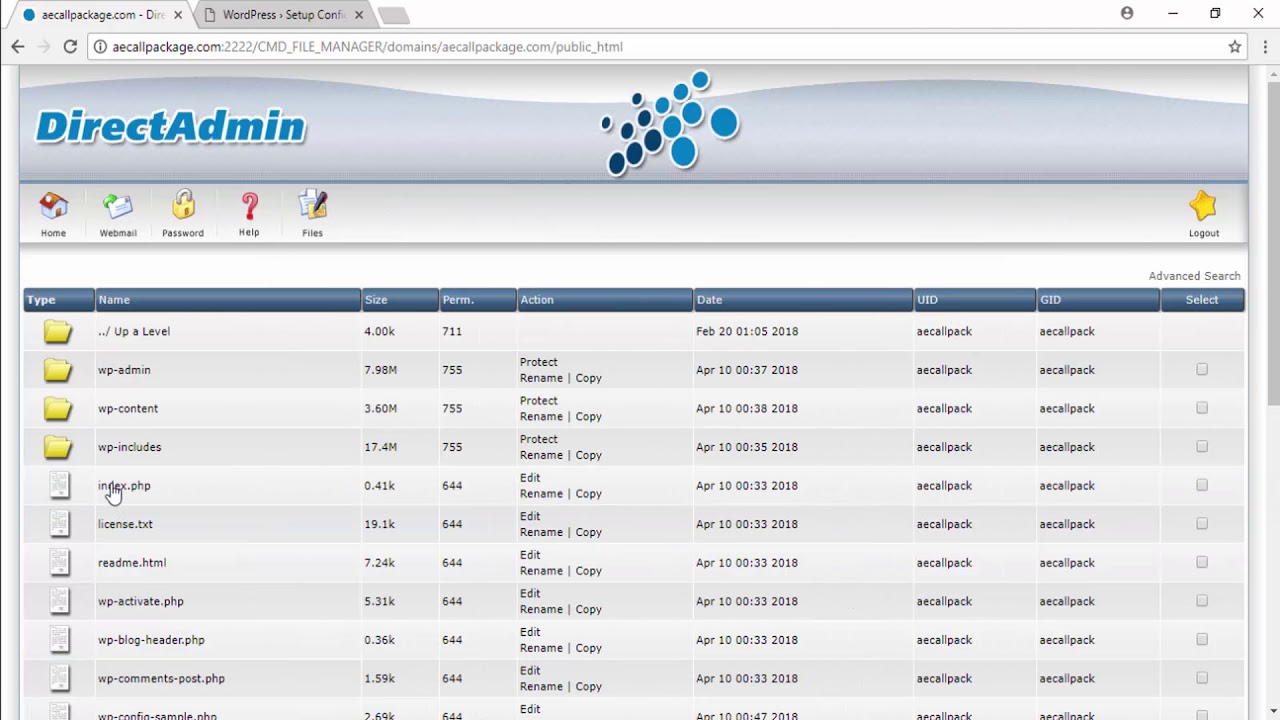Viewport: 1280px width, 720px height.
Task: Reload the page with refresh icon
Action: 70,46
